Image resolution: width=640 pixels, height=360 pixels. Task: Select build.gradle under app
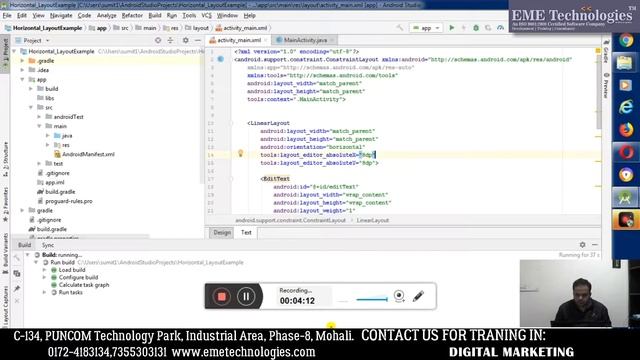coord(60,192)
